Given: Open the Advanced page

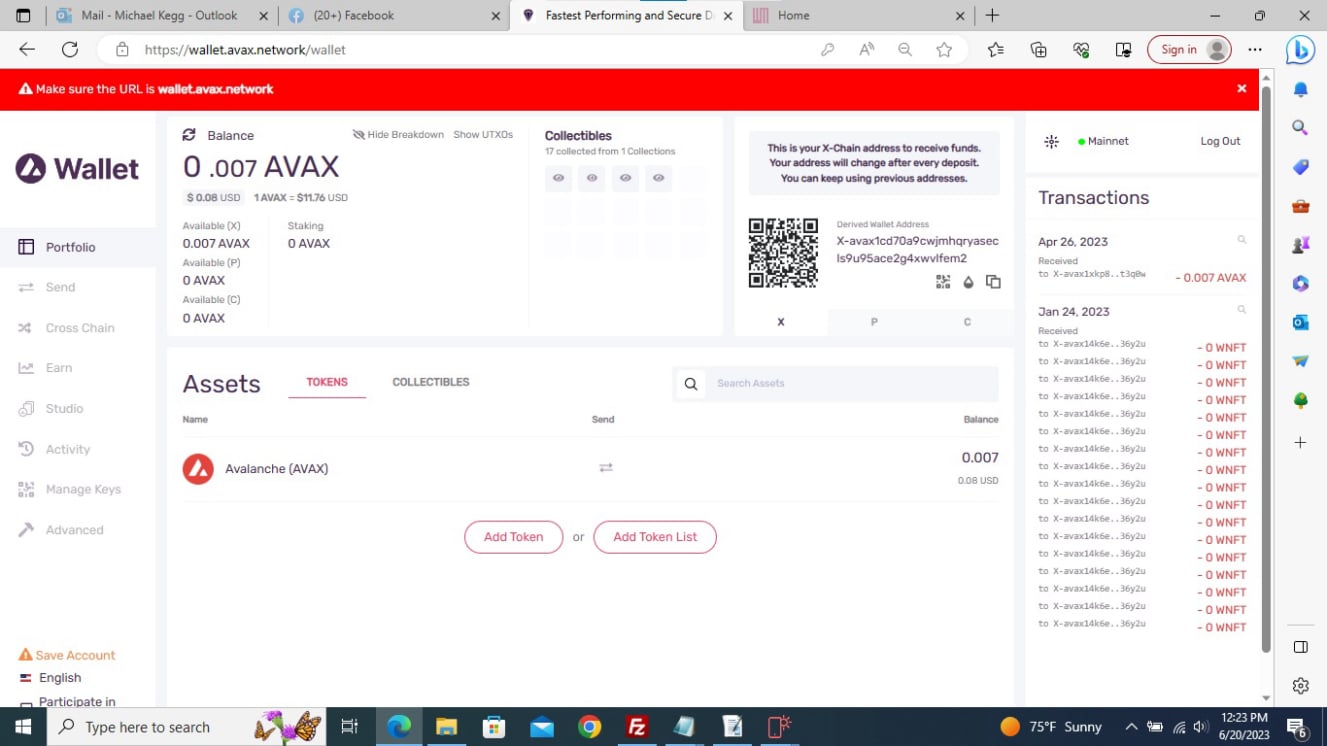Looking at the screenshot, I should coord(74,530).
